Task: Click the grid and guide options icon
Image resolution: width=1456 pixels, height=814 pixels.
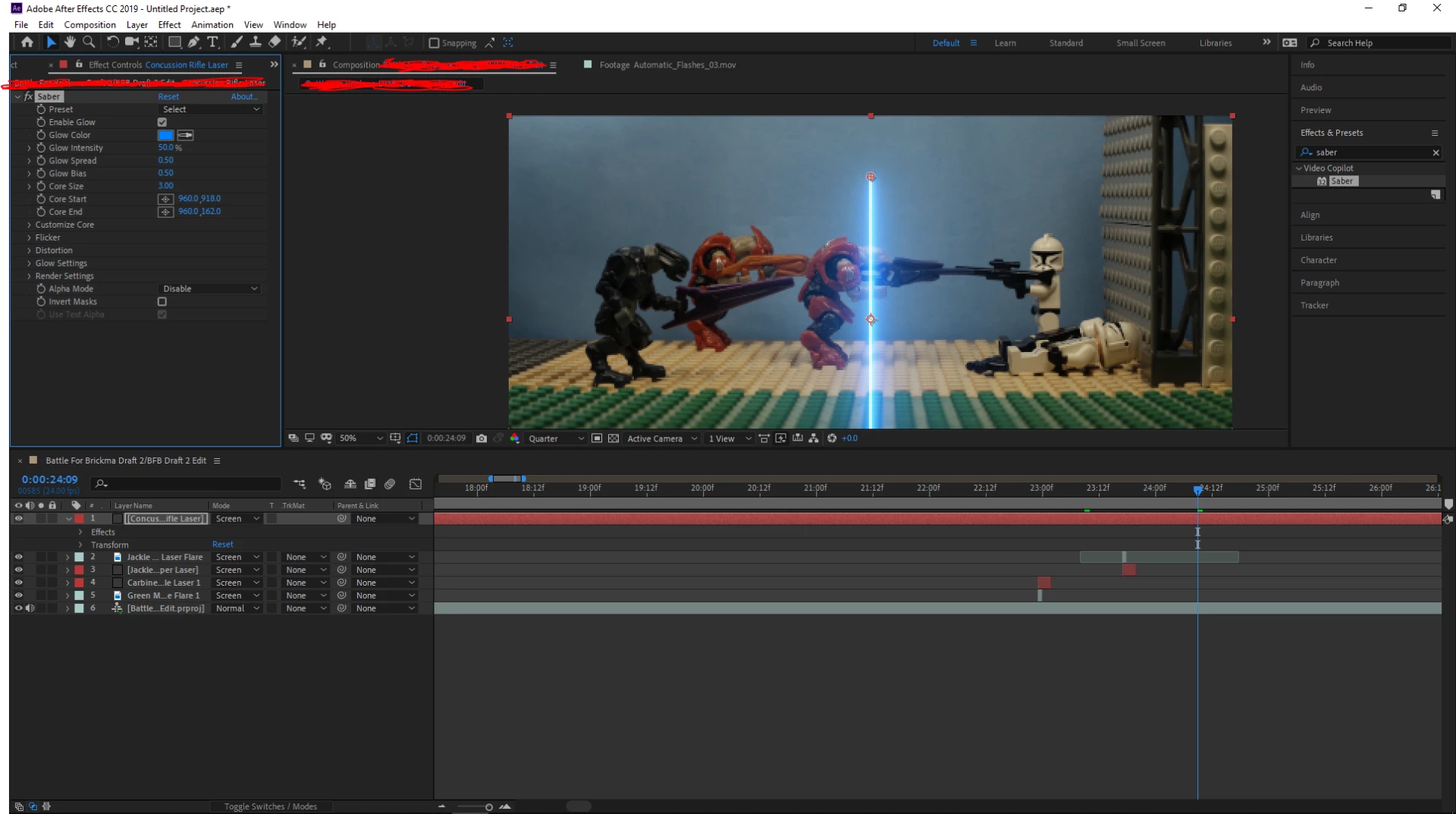Action: point(395,438)
